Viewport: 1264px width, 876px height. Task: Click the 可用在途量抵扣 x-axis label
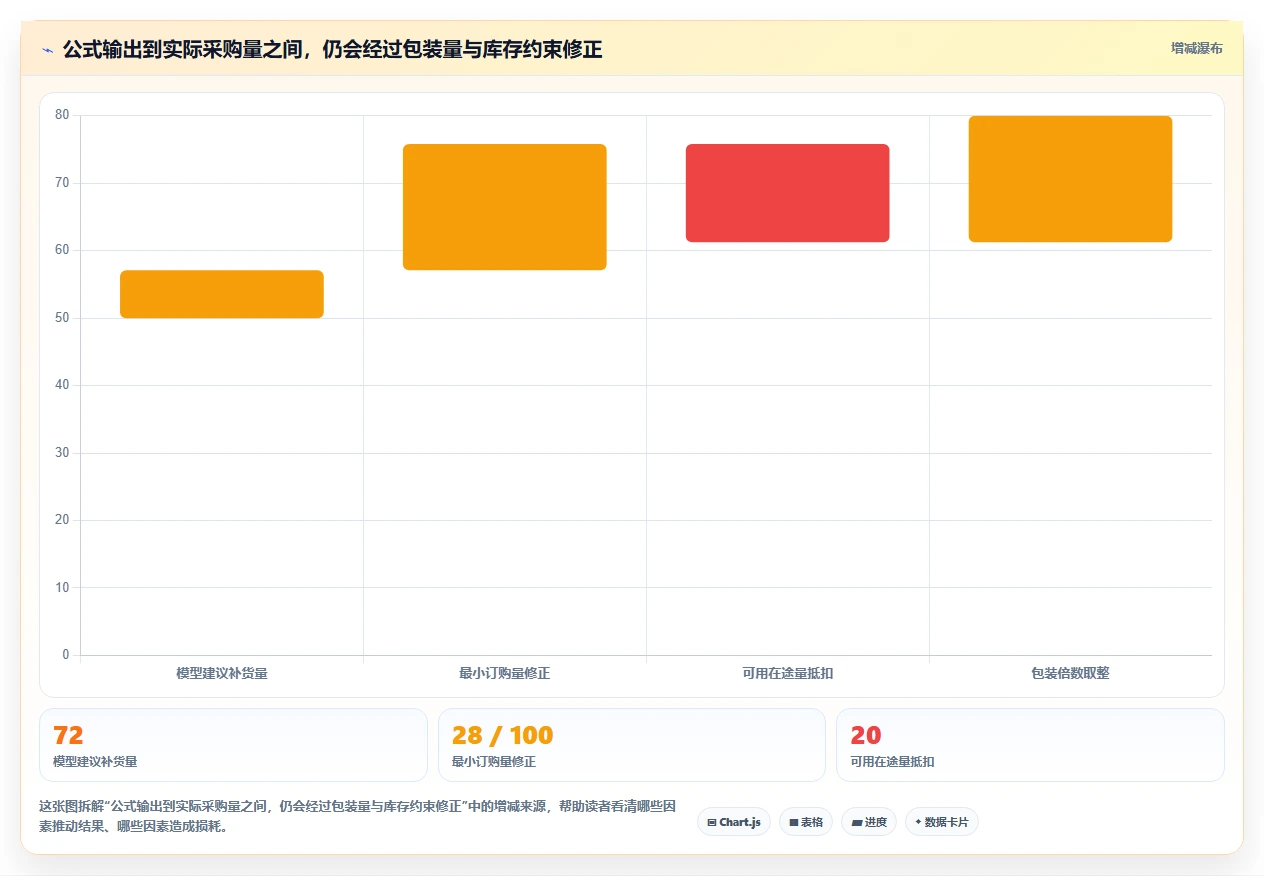pyautogui.click(x=788, y=673)
